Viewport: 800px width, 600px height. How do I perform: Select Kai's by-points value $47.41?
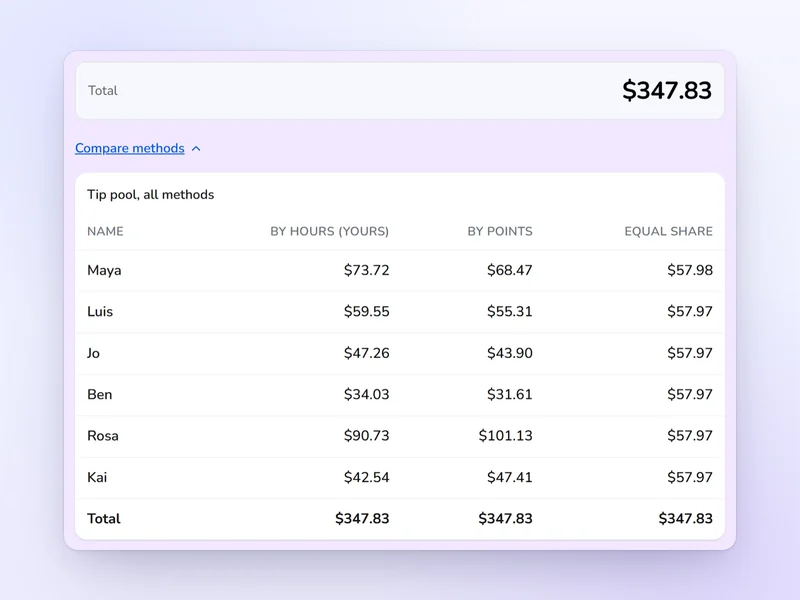pos(510,478)
